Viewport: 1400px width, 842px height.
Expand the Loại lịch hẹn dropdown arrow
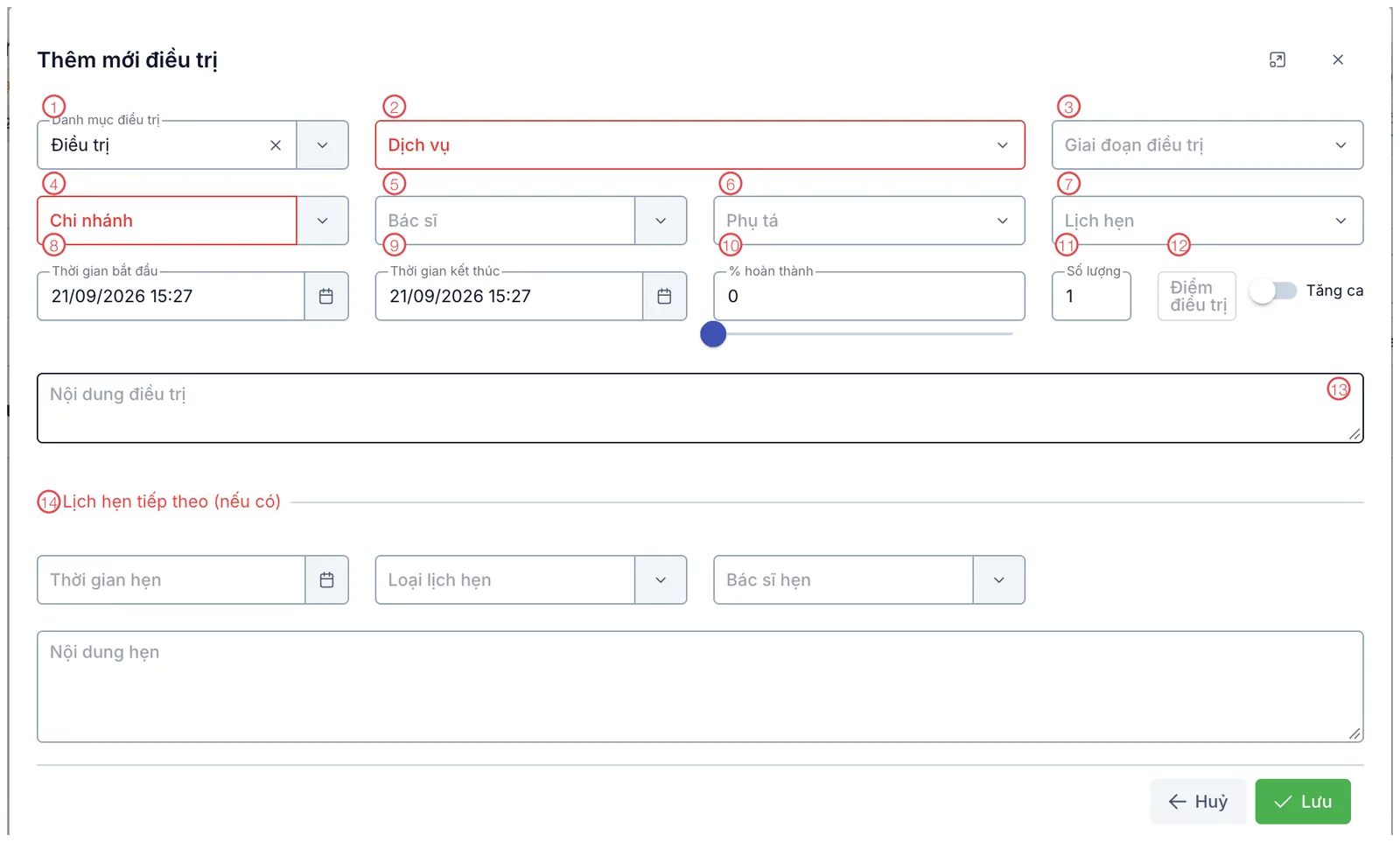click(661, 580)
